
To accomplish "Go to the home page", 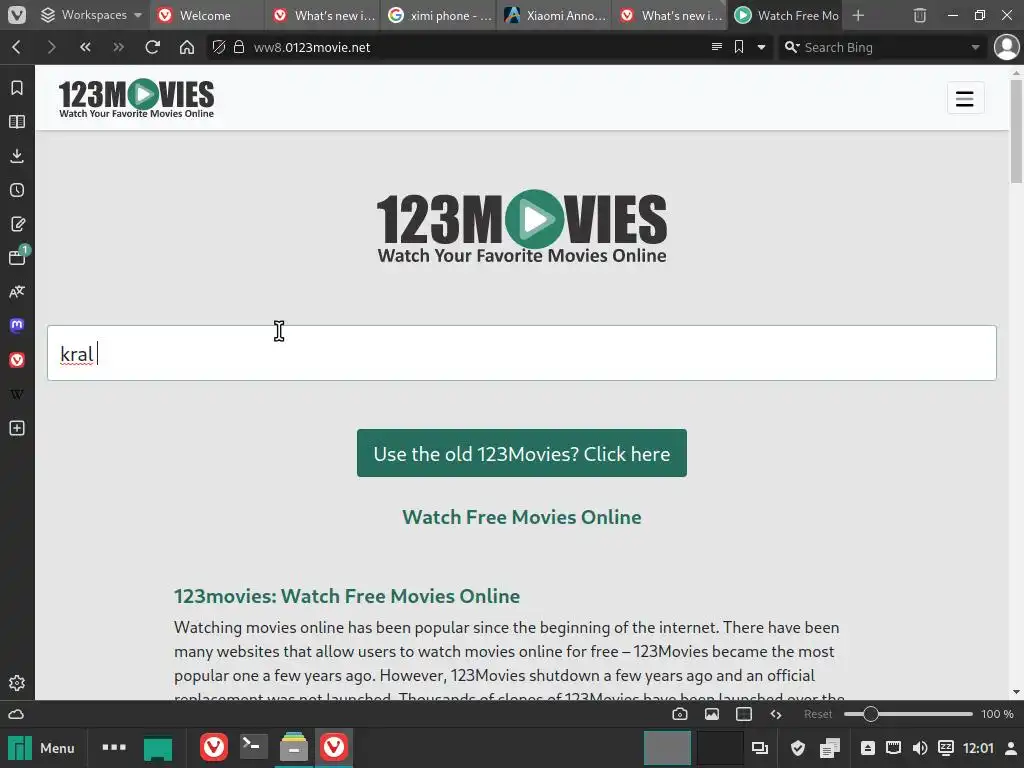I will click(187, 47).
